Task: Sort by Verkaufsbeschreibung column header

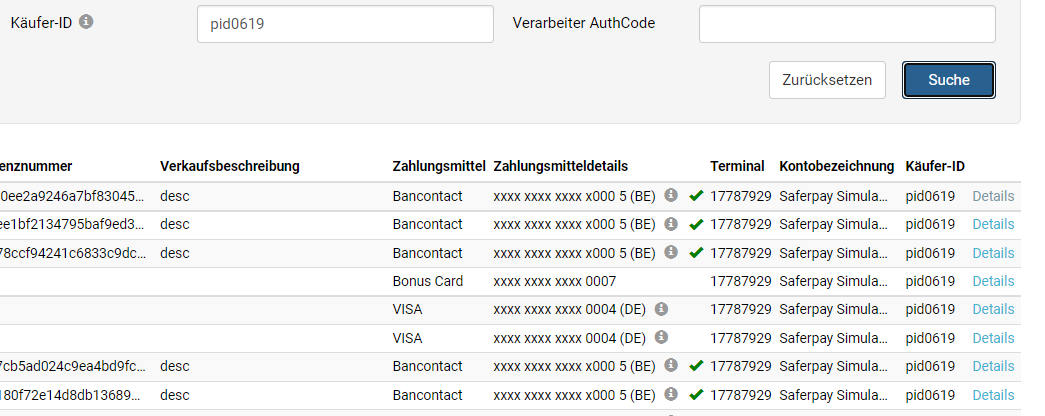Action: [230, 166]
